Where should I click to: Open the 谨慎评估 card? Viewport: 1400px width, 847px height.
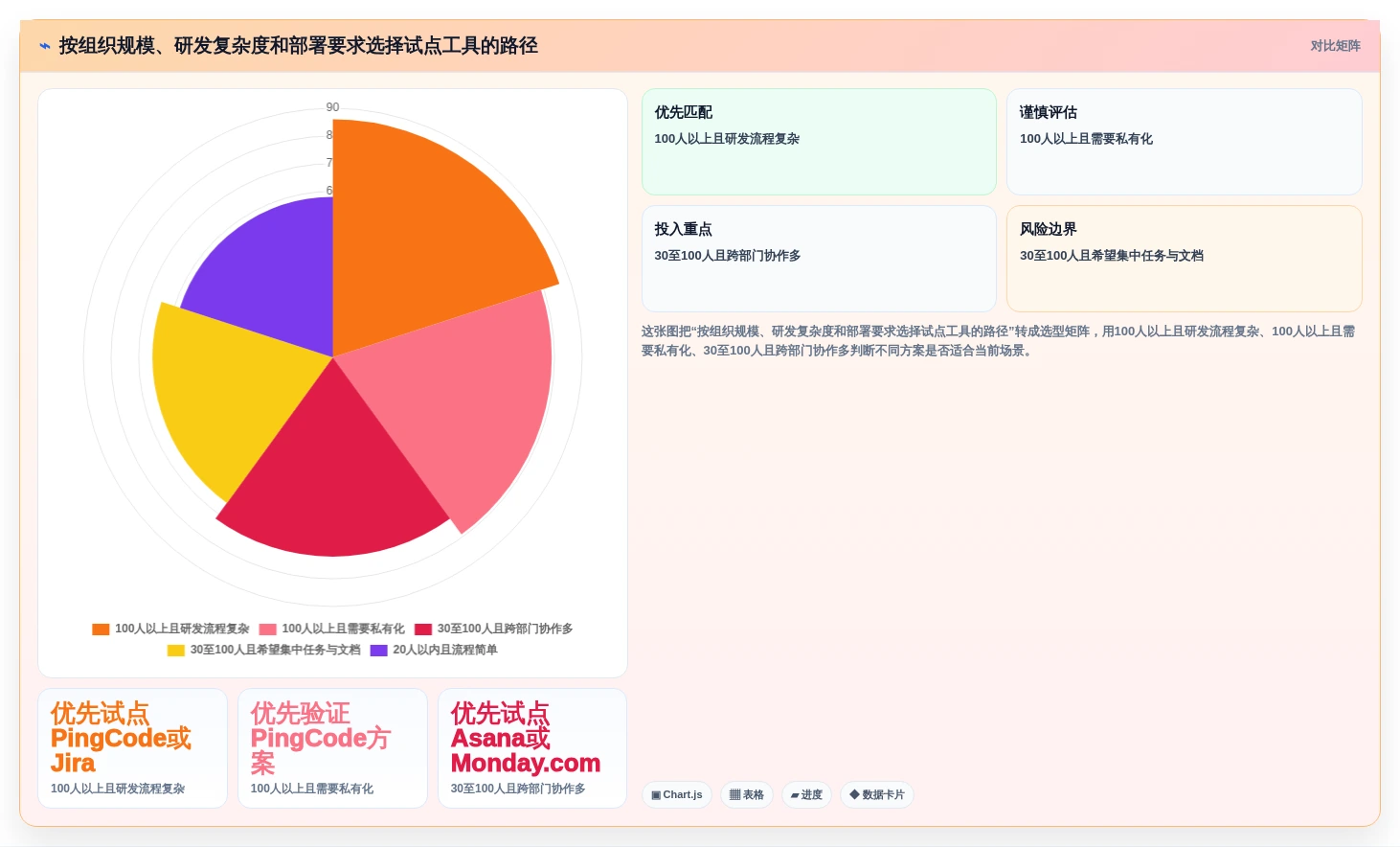coord(1184,142)
